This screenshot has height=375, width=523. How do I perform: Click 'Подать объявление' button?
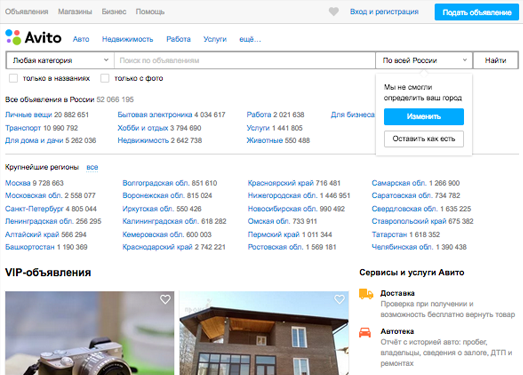tap(477, 12)
